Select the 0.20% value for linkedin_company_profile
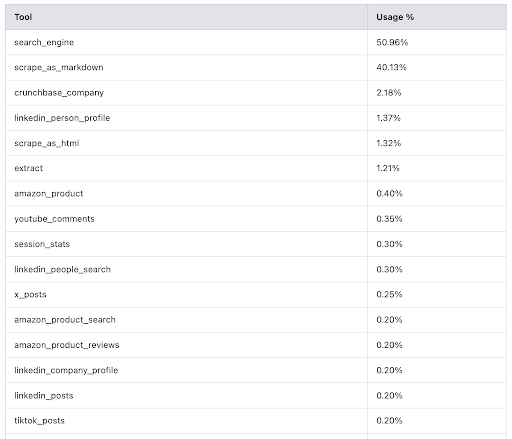Screen dimensions: 512x439 389,370
